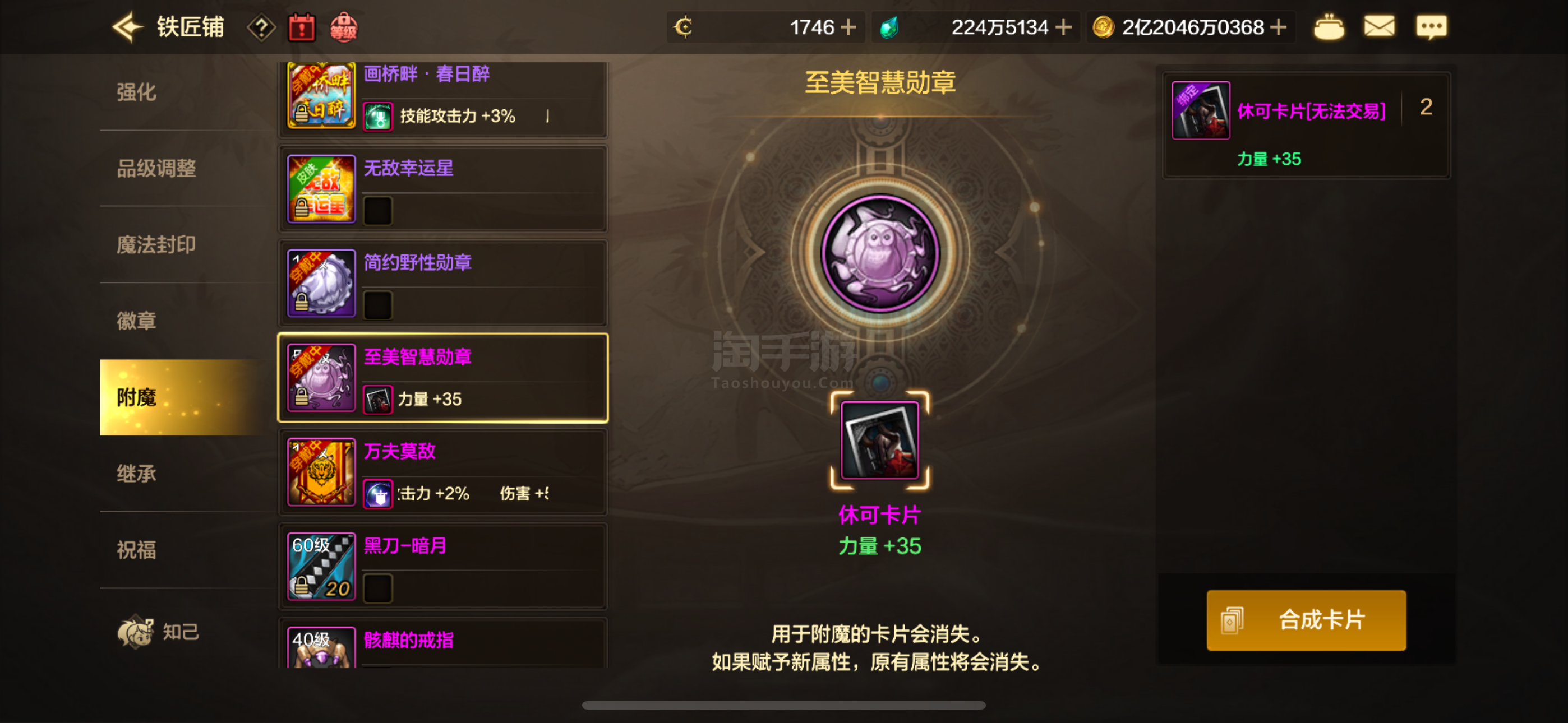Select the 休可卡片[无法交易] card entry
This screenshot has height=723, width=1568.
(x=1306, y=126)
